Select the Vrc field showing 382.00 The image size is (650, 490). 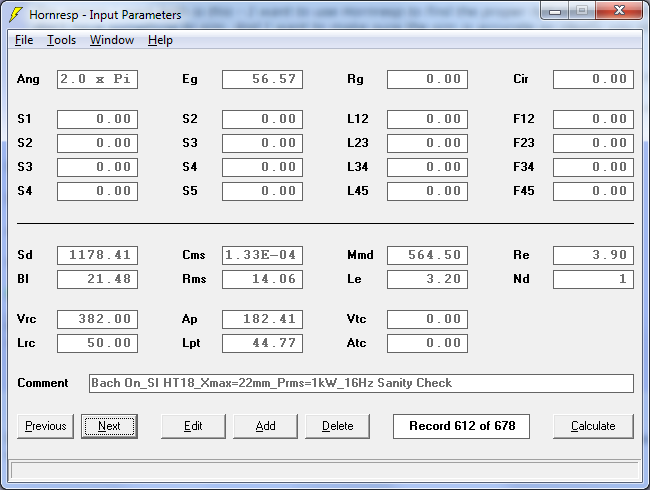point(97,319)
